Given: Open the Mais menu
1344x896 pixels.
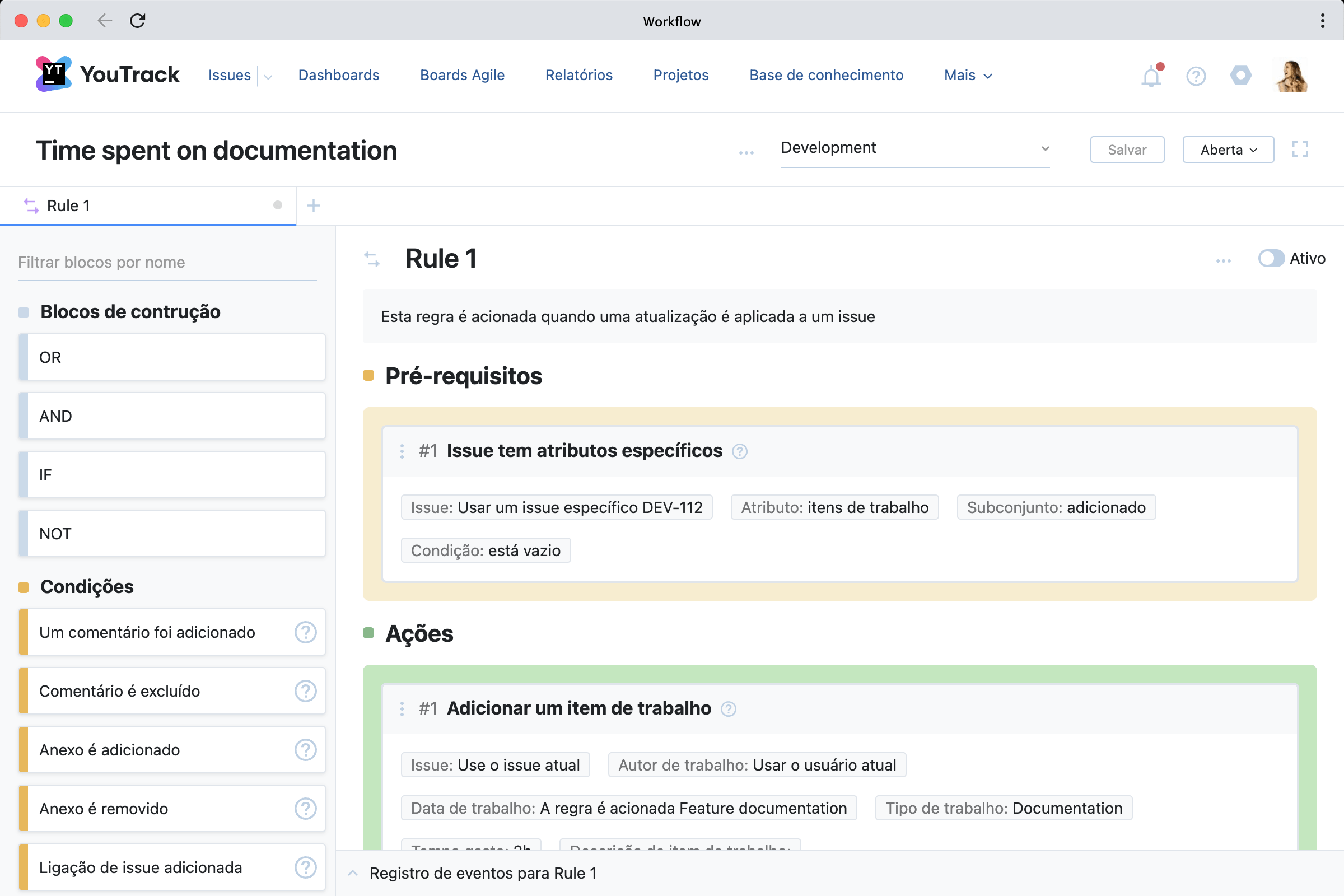Looking at the screenshot, I should [x=968, y=76].
